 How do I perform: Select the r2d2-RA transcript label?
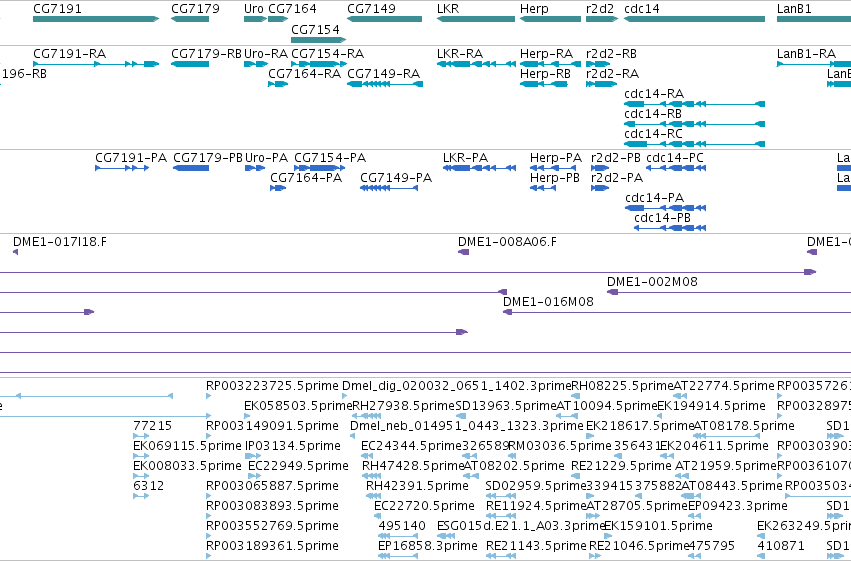[613, 74]
